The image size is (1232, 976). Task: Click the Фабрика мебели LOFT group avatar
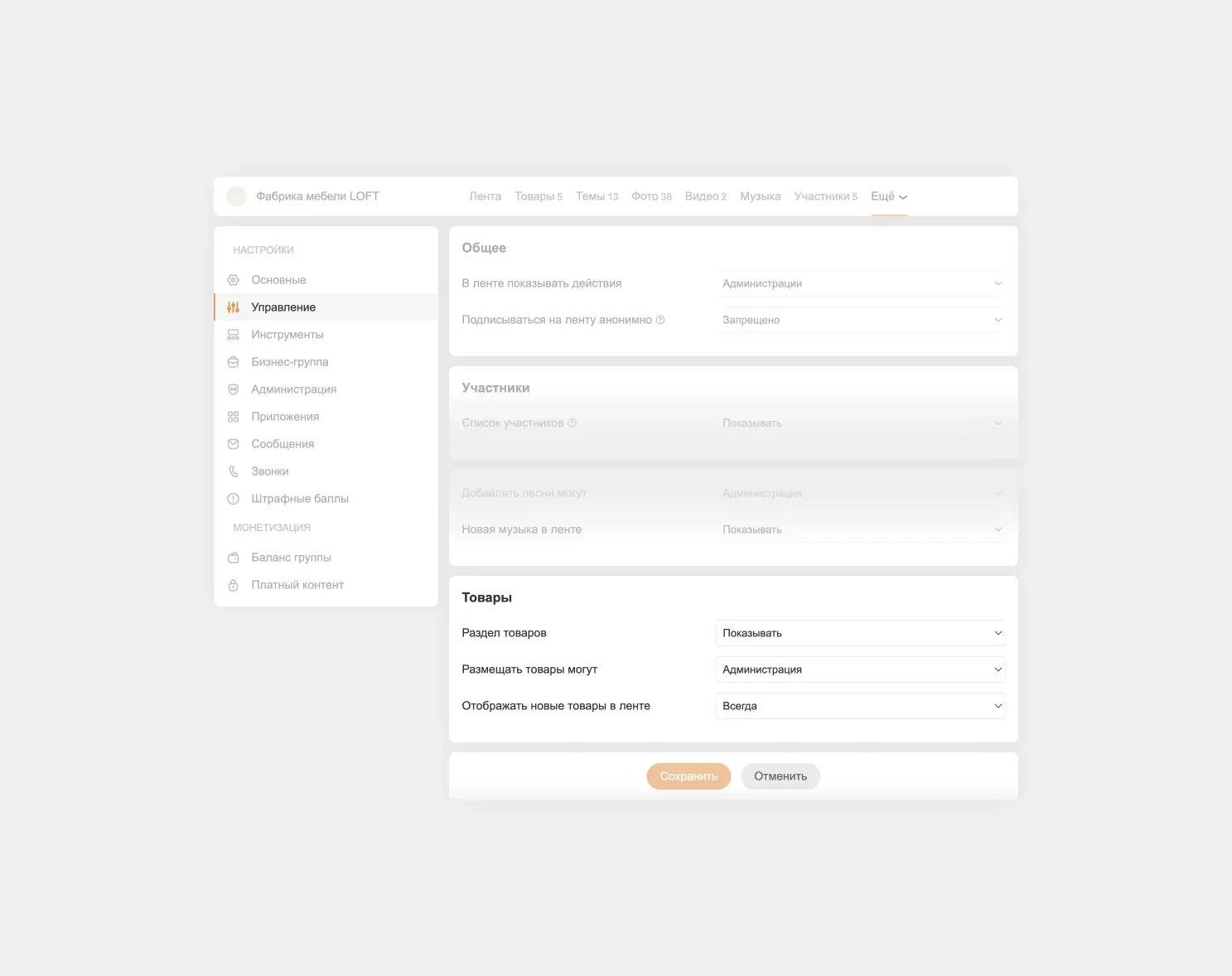[x=237, y=196]
